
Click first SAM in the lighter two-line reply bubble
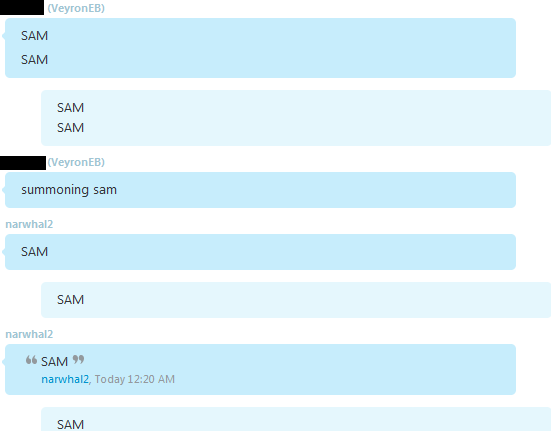click(71, 108)
